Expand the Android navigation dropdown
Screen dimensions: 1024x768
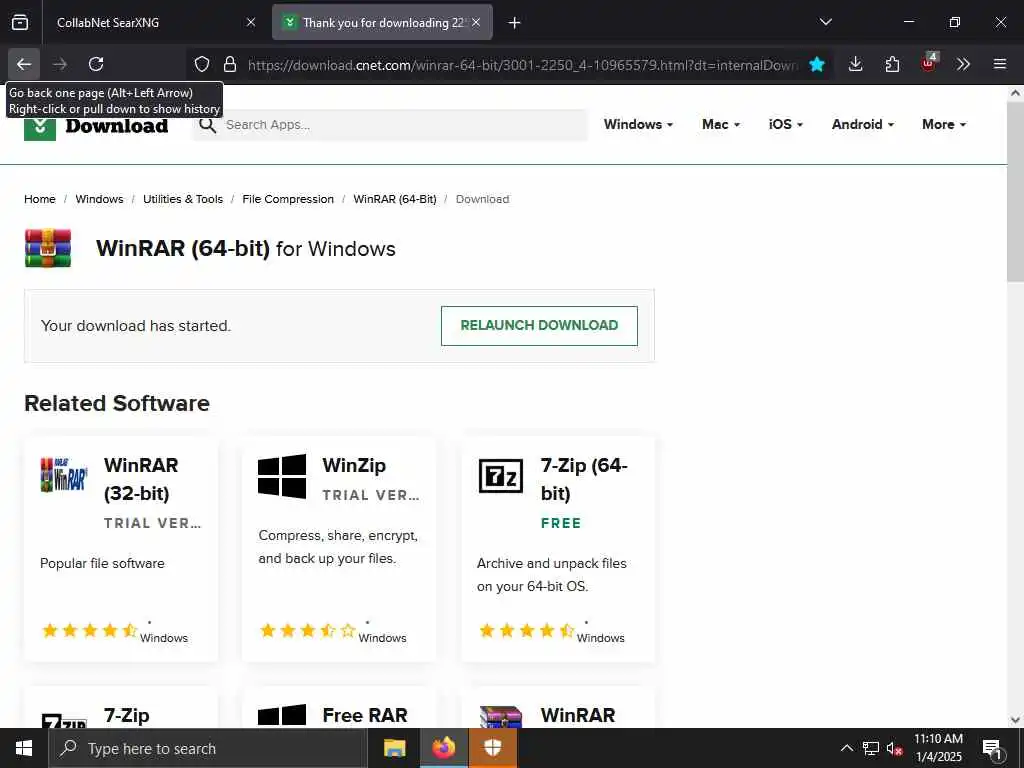pyautogui.click(x=863, y=124)
